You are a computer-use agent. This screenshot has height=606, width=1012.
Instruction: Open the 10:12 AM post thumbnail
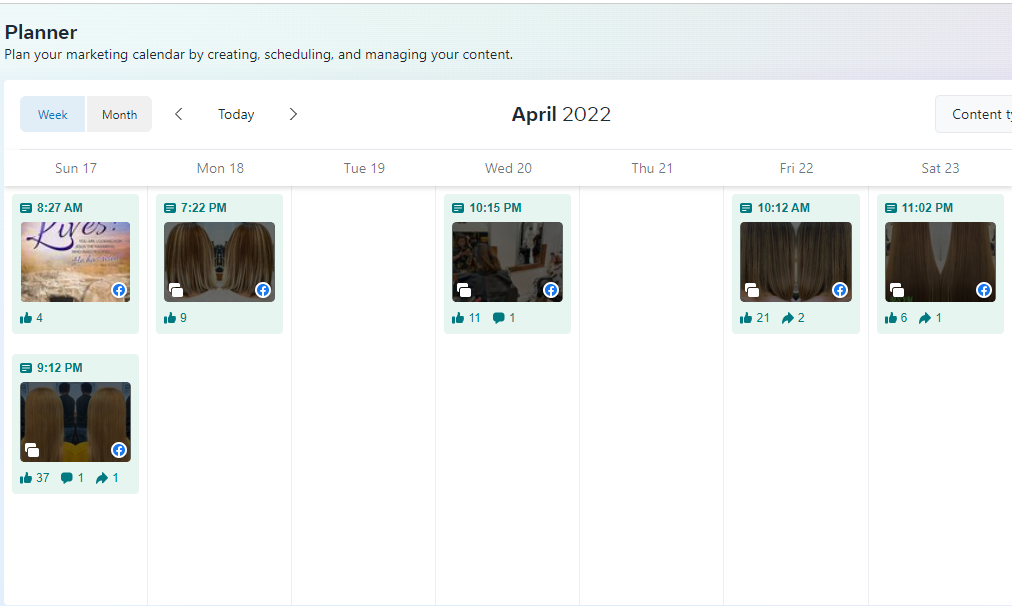point(796,261)
